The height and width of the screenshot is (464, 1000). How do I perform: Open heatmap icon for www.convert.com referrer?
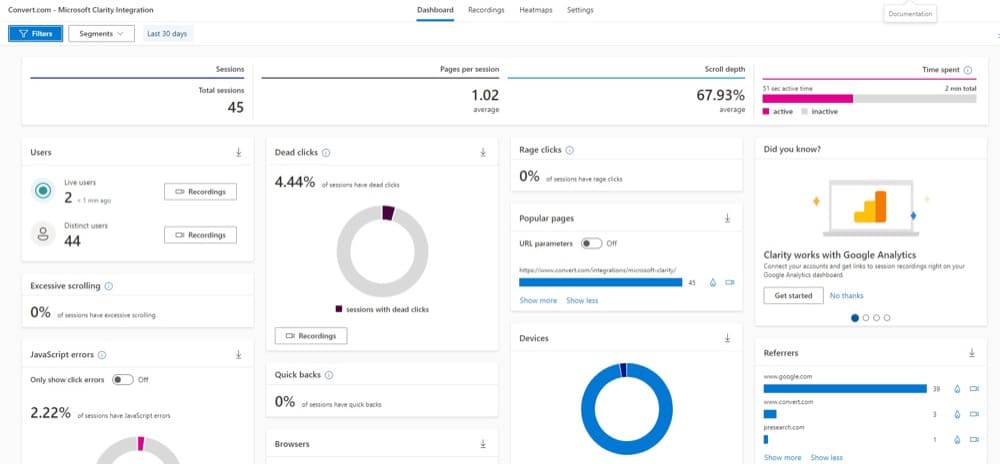[957, 414]
